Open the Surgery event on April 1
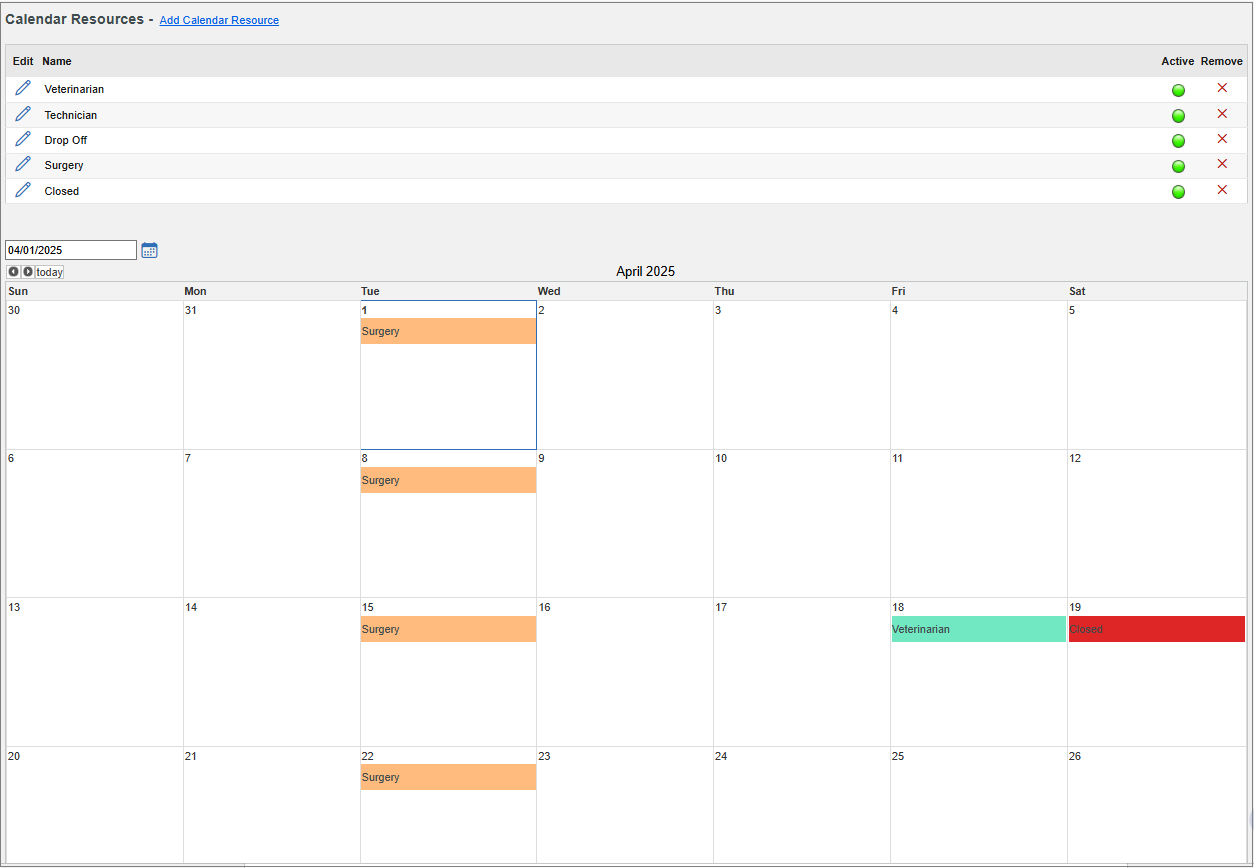 (x=448, y=331)
